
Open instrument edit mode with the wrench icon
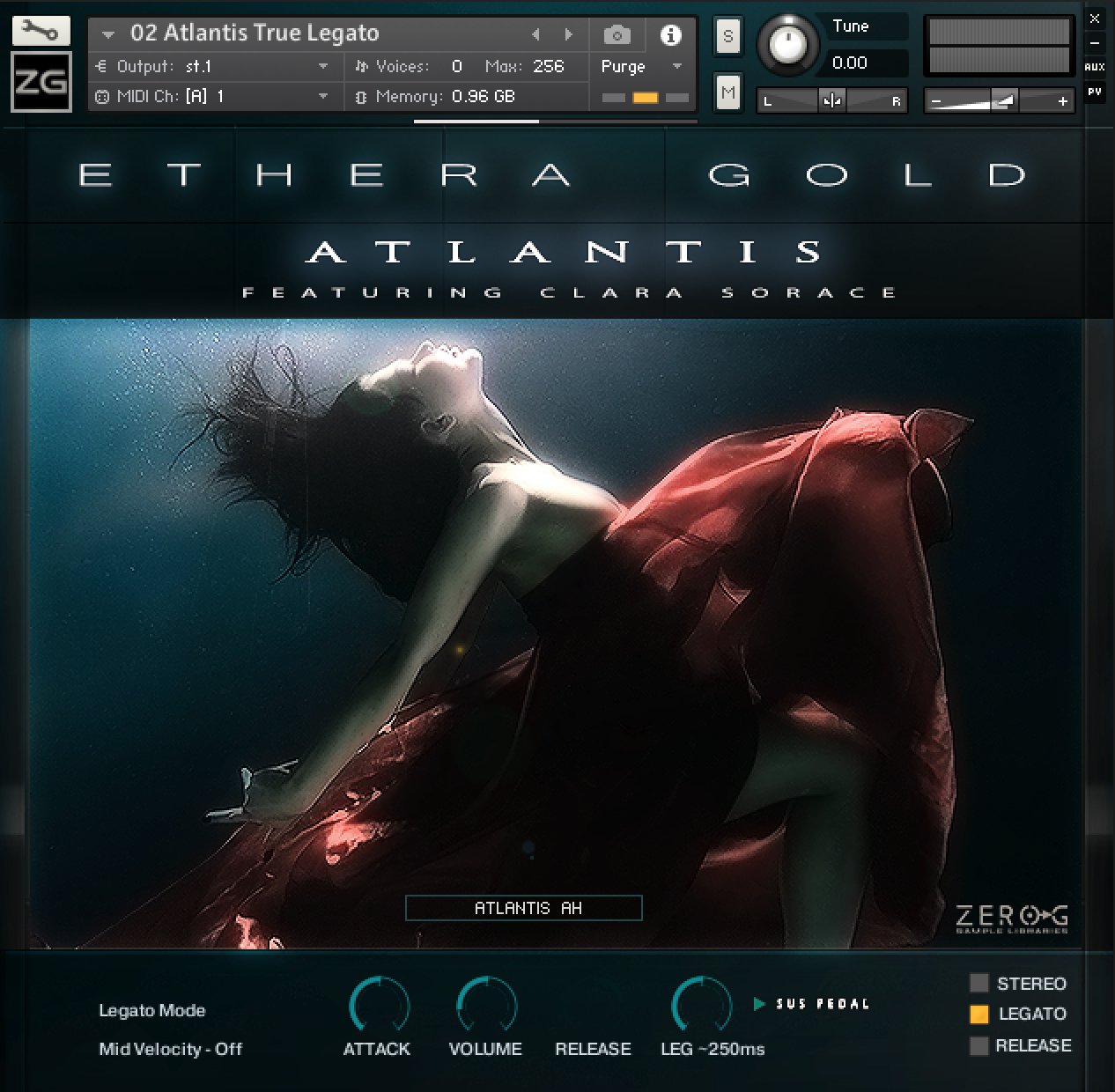(x=41, y=31)
